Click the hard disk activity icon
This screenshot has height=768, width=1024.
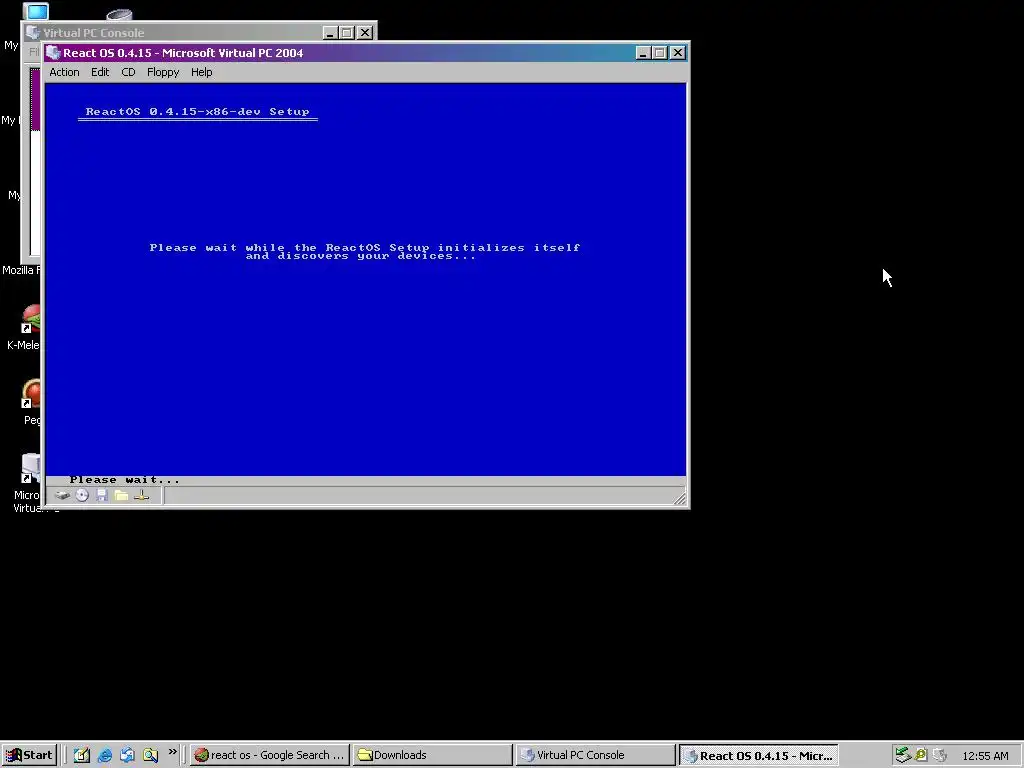click(62, 496)
